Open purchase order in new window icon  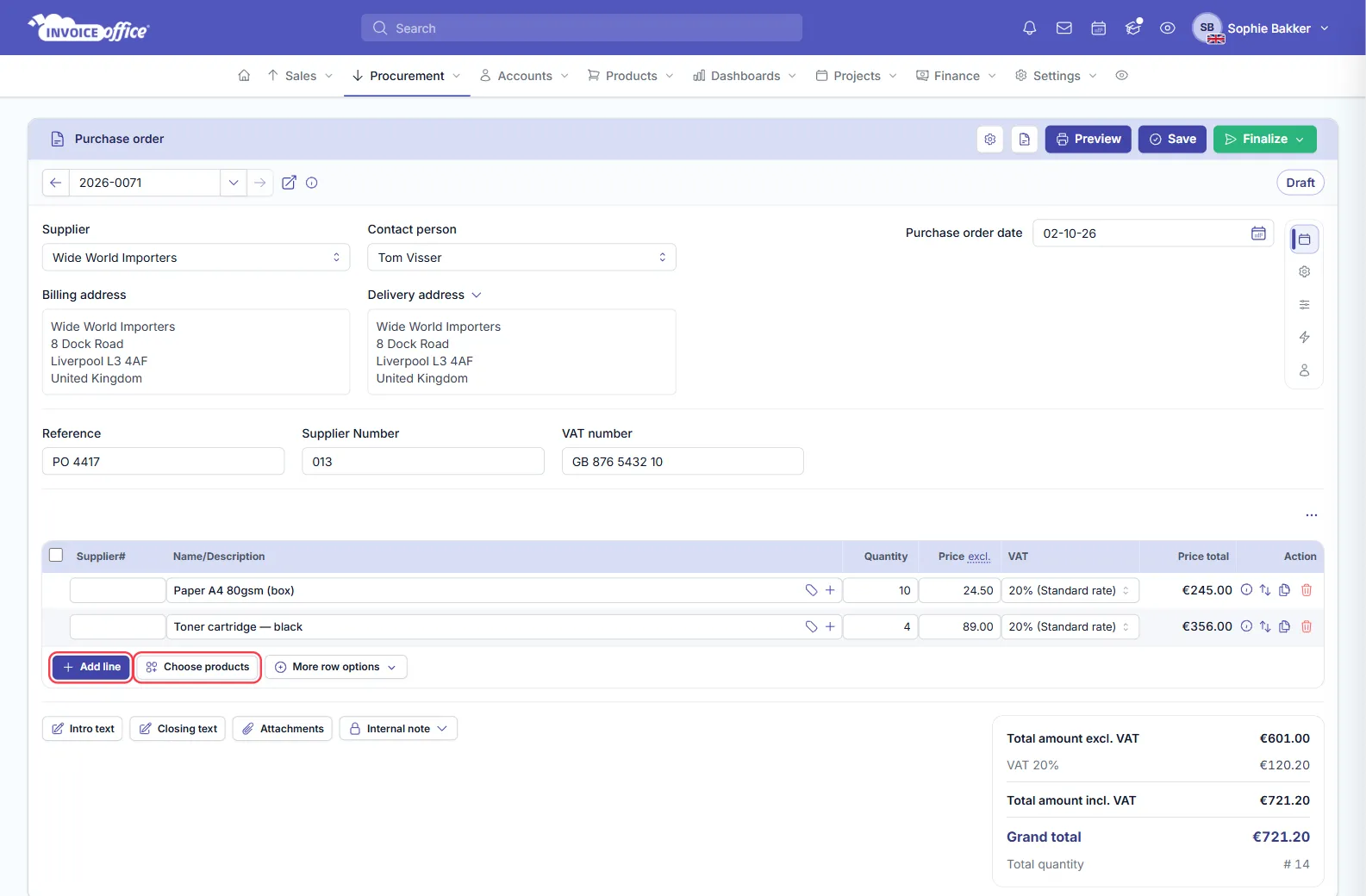[x=290, y=183]
